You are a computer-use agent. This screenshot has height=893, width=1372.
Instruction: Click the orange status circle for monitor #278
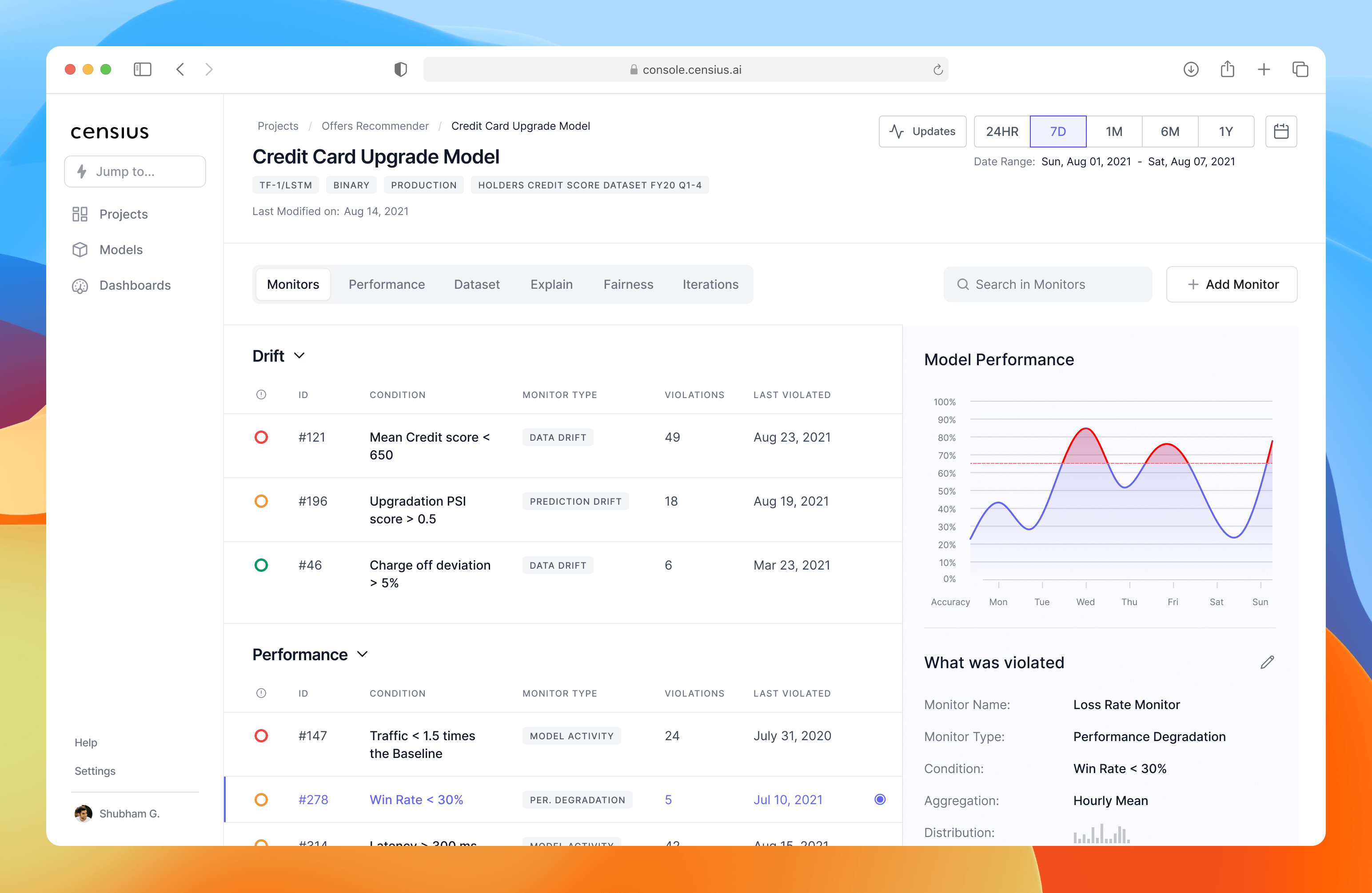coord(261,800)
